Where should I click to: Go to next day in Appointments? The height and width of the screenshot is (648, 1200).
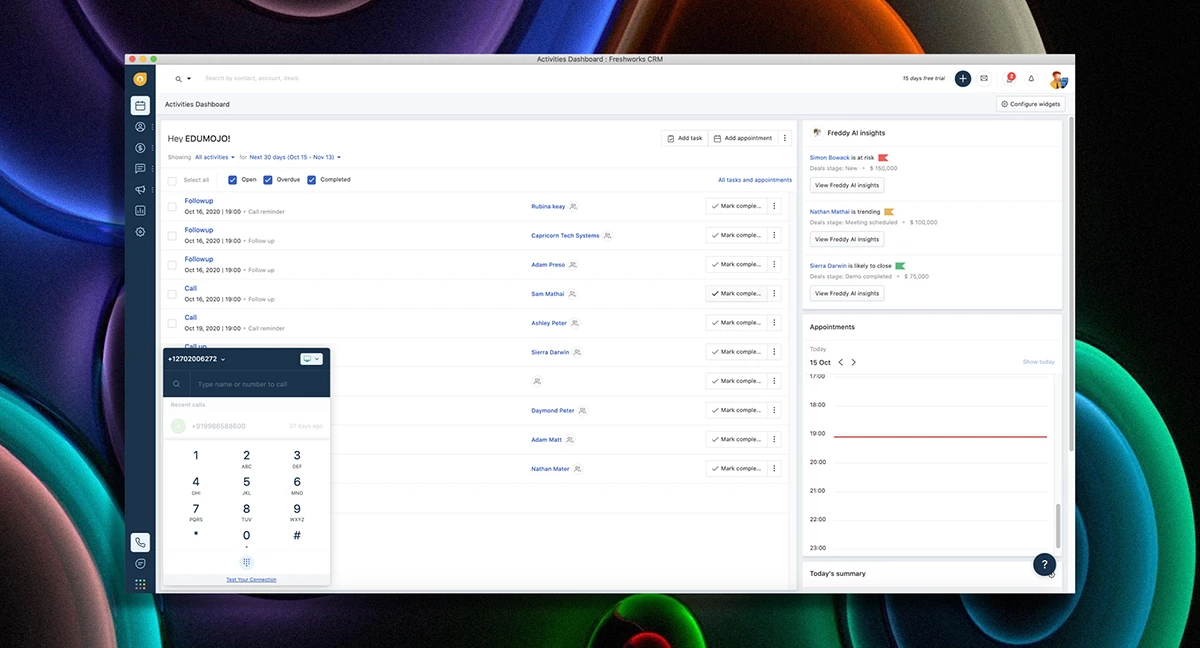(x=853, y=362)
